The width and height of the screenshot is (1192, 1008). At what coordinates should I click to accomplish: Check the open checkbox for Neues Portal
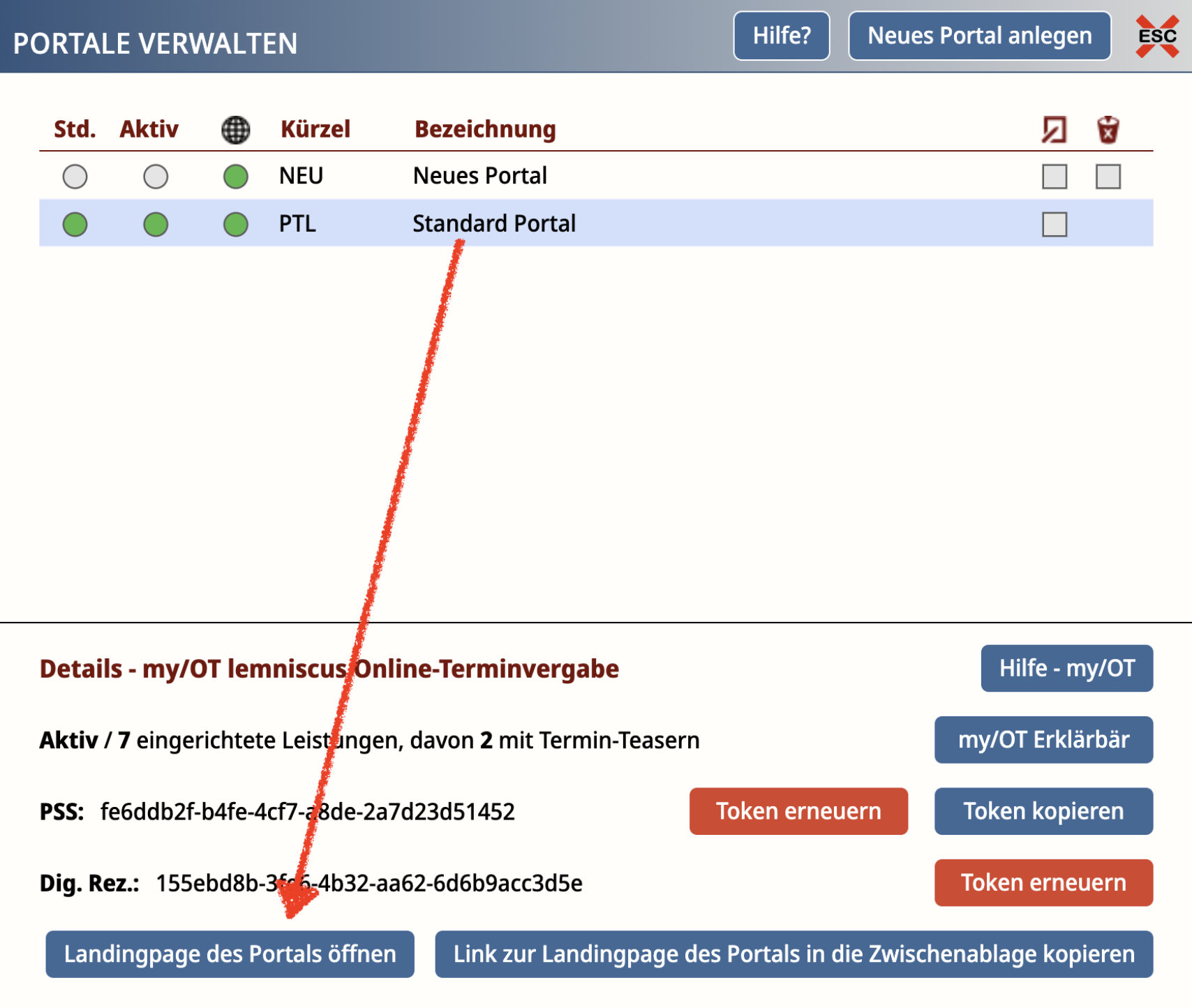[1054, 177]
